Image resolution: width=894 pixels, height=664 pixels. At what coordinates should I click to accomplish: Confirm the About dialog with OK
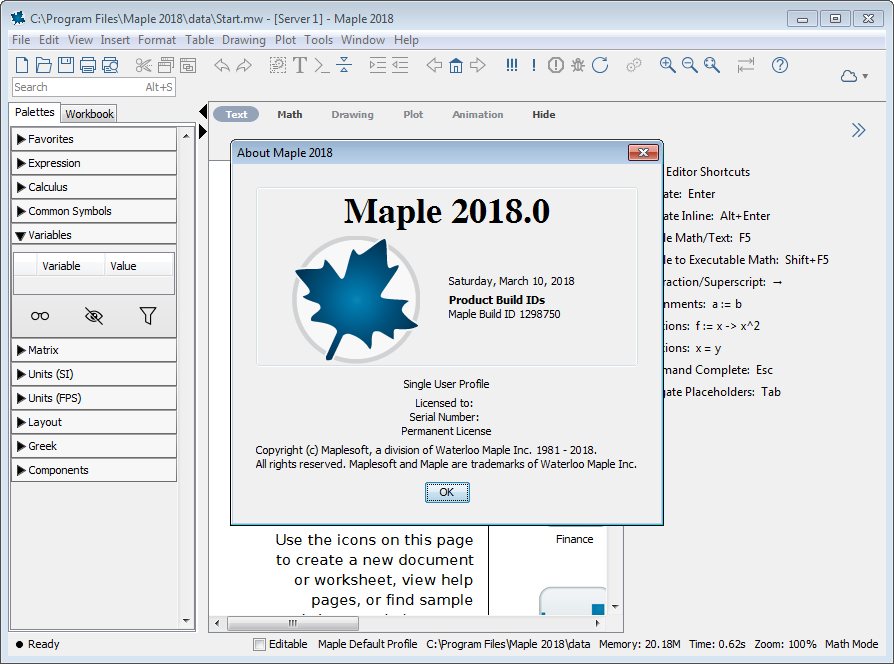coord(447,492)
